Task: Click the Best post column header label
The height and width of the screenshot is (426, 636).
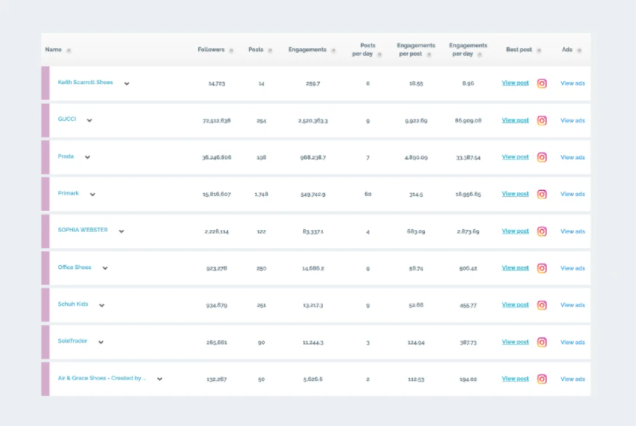Action: pyautogui.click(x=519, y=49)
